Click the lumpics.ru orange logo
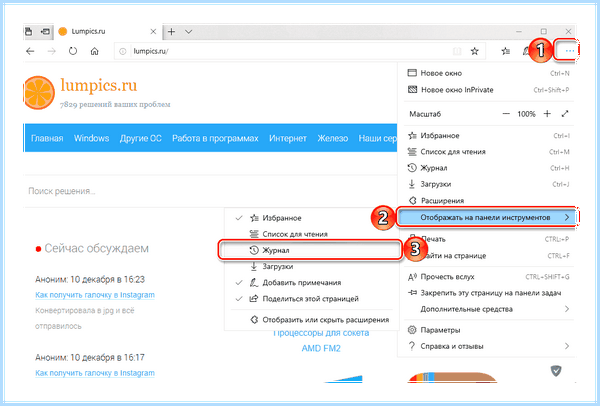This screenshot has height=406, width=600. tap(38, 93)
